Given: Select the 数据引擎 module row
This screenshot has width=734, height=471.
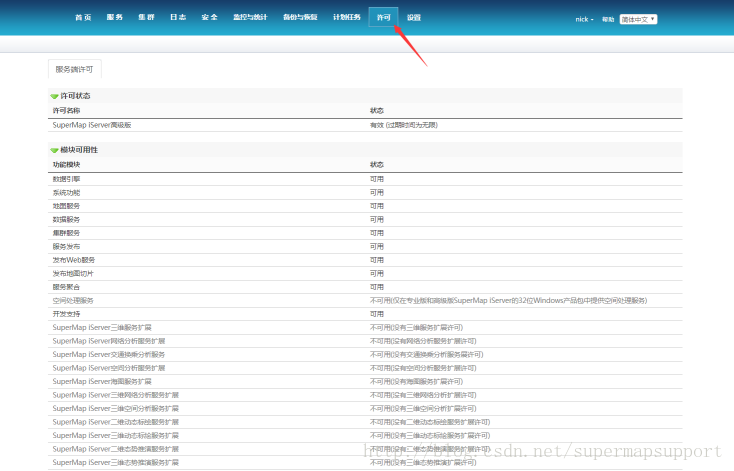Looking at the screenshot, I should pos(365,179).
